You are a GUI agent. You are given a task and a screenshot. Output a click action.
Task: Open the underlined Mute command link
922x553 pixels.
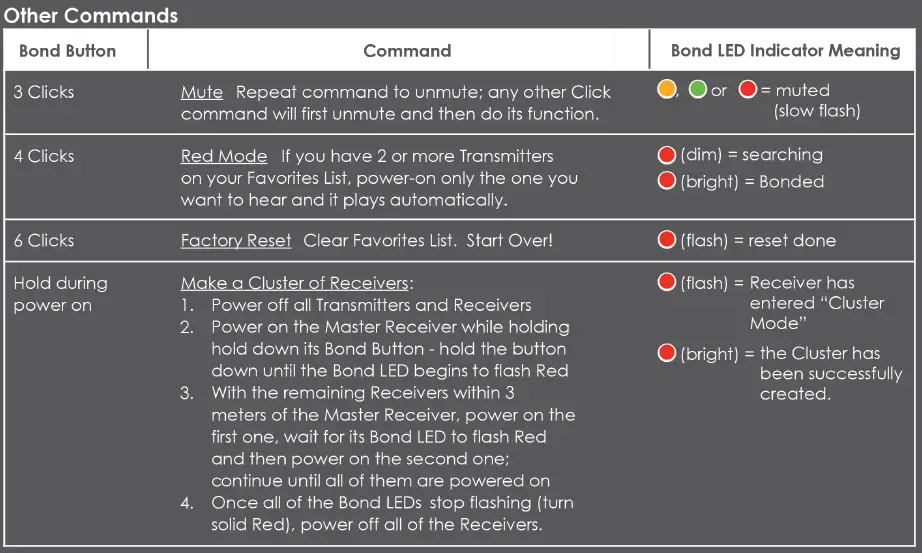202,92
